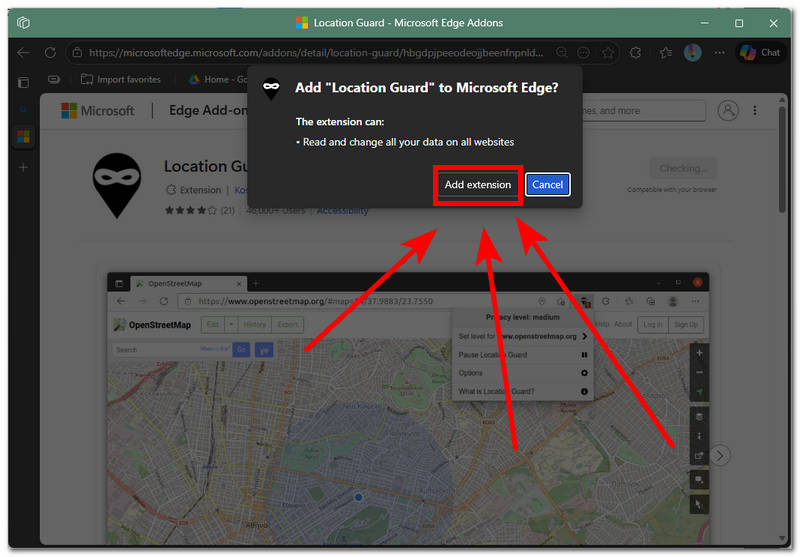Image resolution: width=800 pixels, height=557 pixels.
Task: Cancel the Location Guard install prompt
Action: [547, 185]
